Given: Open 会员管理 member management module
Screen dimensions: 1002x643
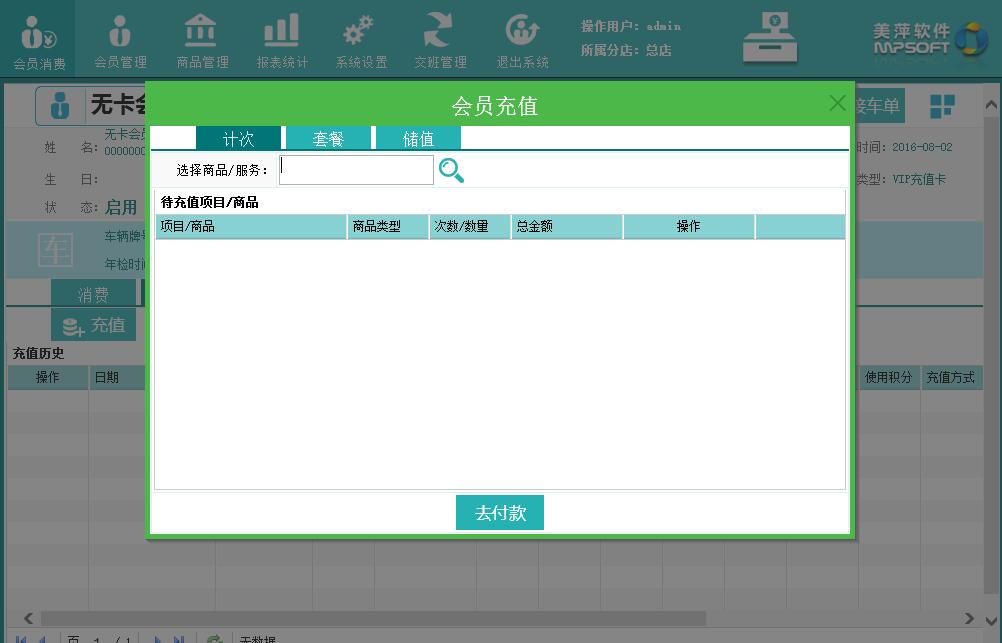Looking at the screenshot, I should pyautogui.click(x=120, y=42).
